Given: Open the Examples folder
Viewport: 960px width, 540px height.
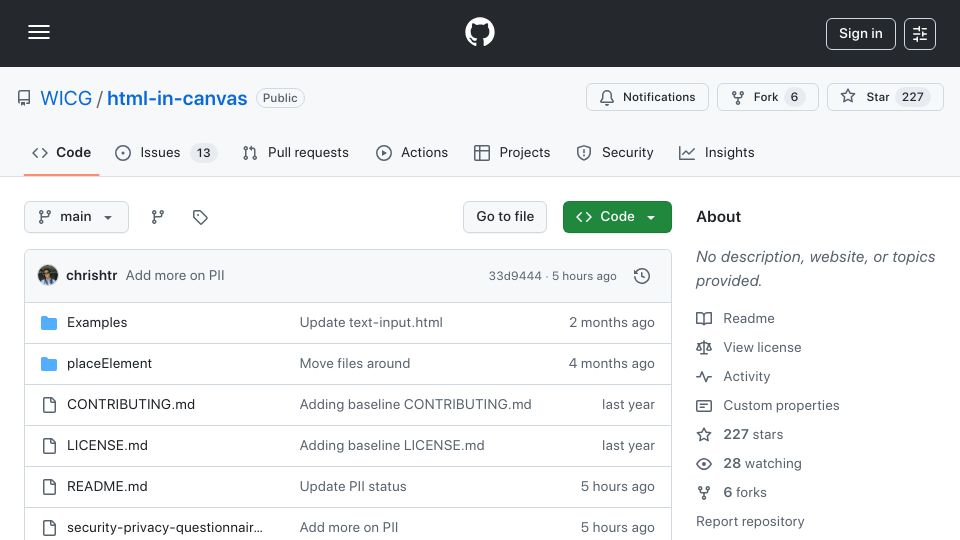Looking at the screenshot, I should click(x=97, y=323).
